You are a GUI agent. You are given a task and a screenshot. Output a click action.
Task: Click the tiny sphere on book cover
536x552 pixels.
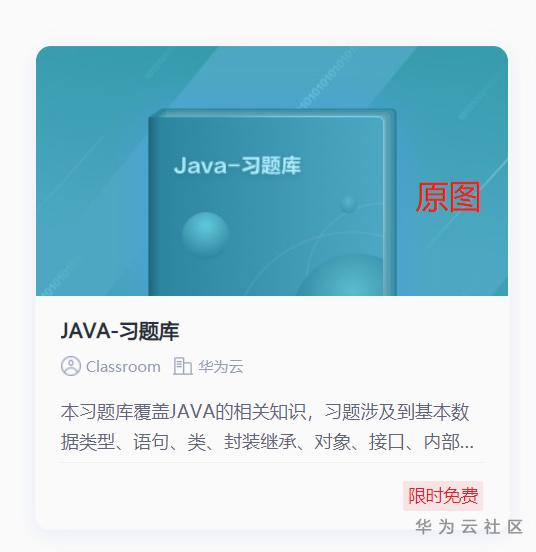tap(348, 203)
